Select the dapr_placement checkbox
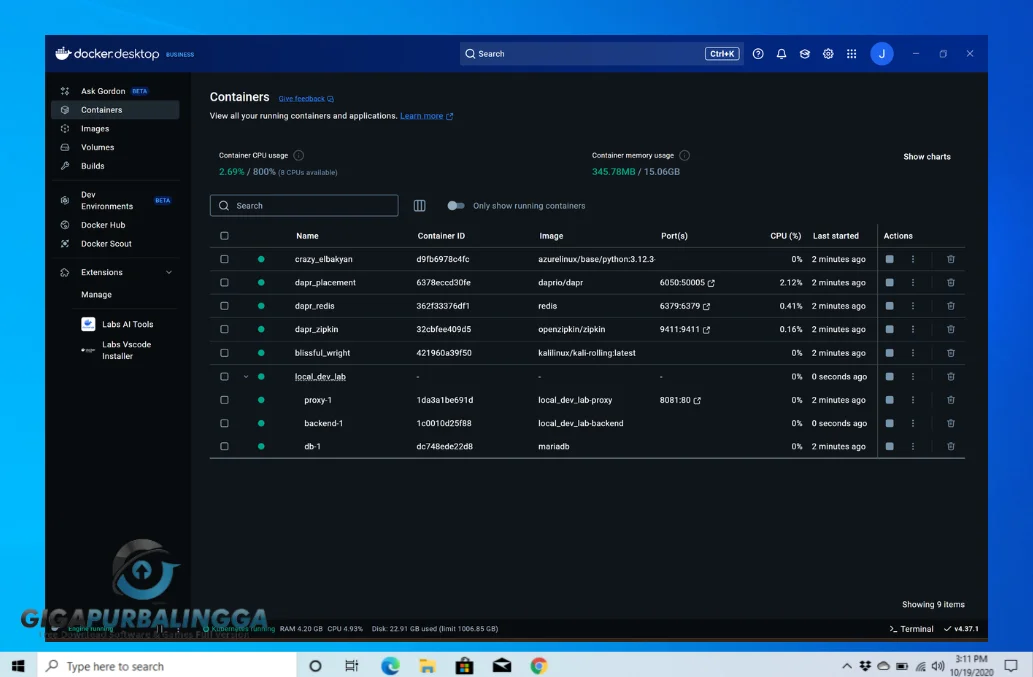 pos(224,283)
